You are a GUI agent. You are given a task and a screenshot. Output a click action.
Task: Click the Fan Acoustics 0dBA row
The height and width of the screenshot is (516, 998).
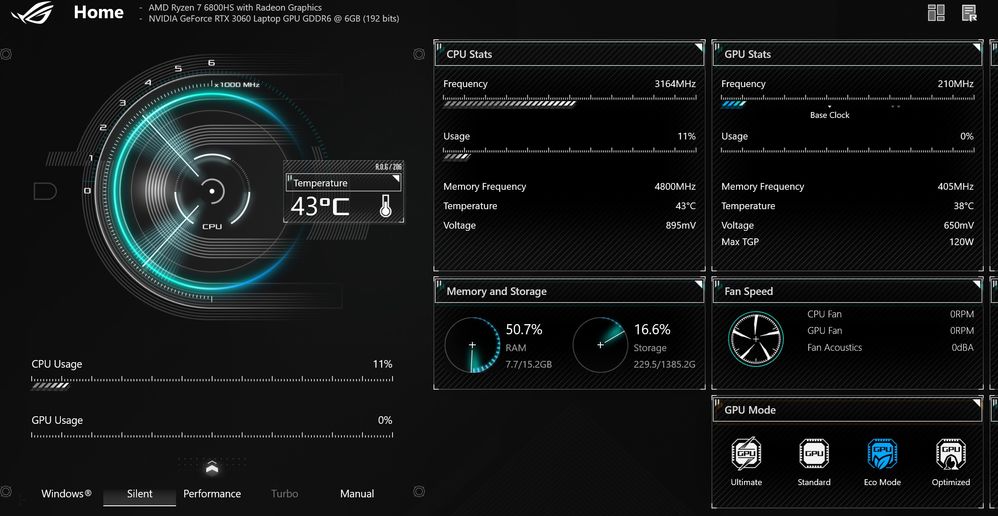coord(890,347)
